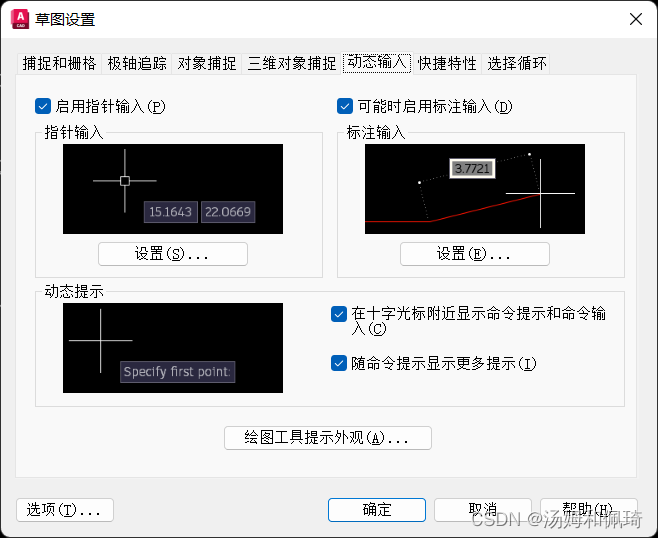Toggle the 可能时启用标注输入(D) checkbox
Image resolution: width=658 pixels, height=538 pixels.
click(x=345, y=106)
